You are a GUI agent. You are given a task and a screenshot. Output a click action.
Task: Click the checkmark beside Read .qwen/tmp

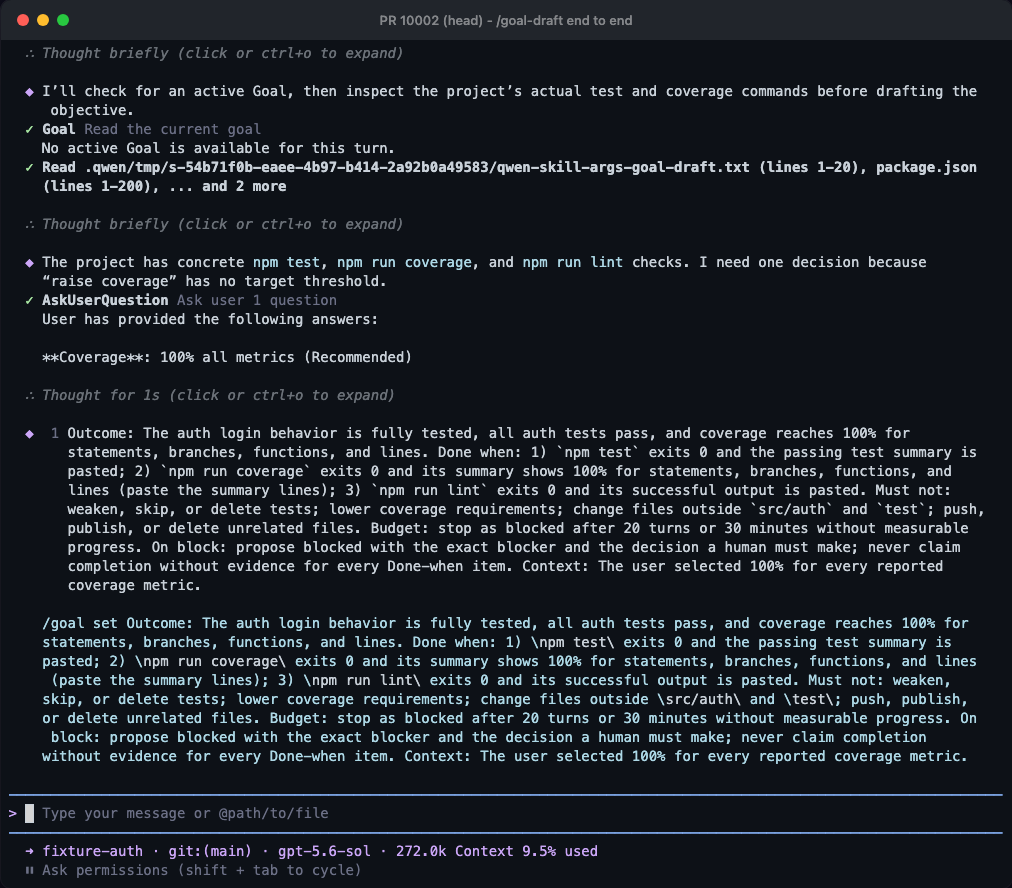coord(29,167)
